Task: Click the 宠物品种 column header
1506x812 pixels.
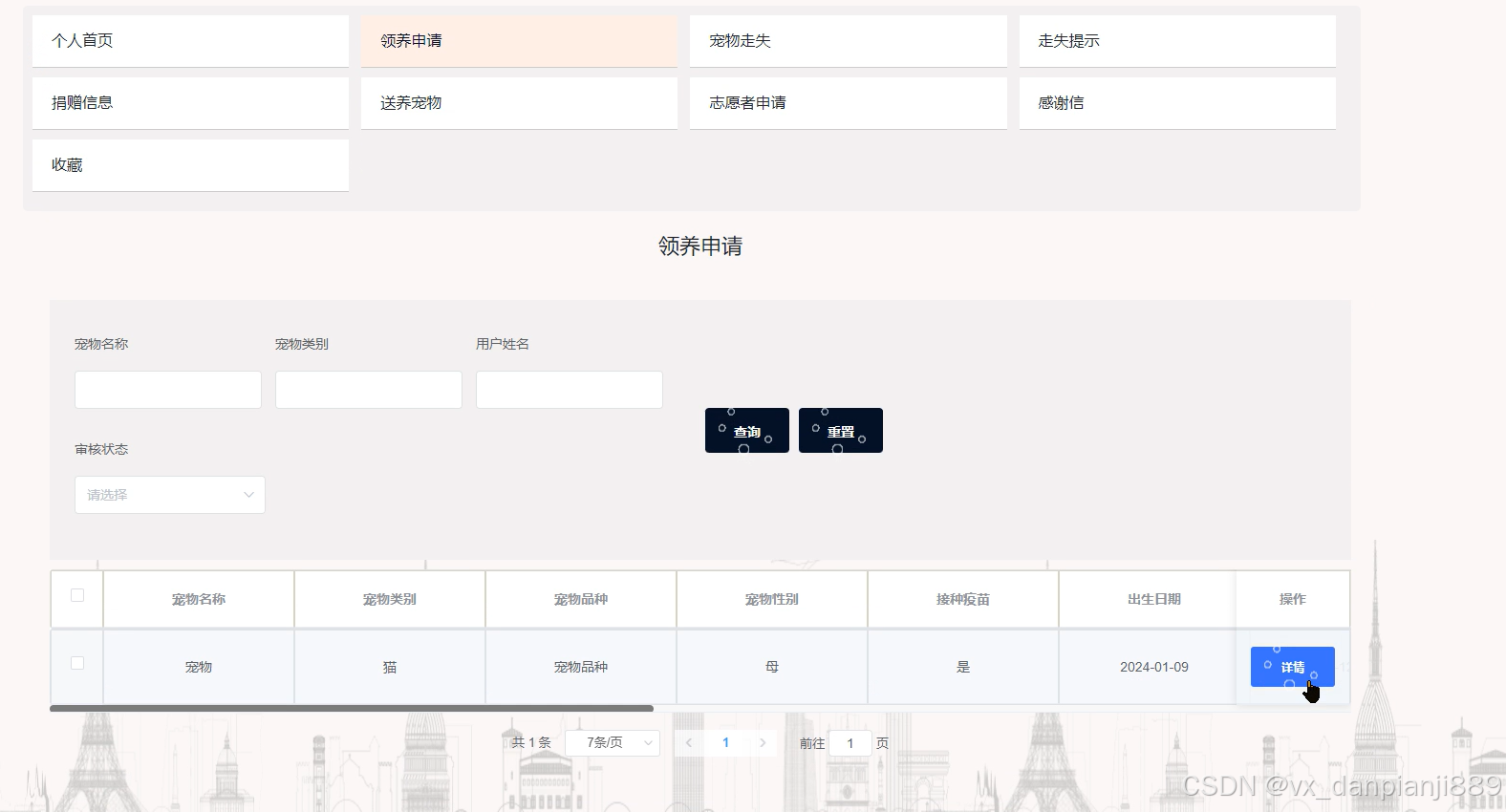Action: [581, 599]
